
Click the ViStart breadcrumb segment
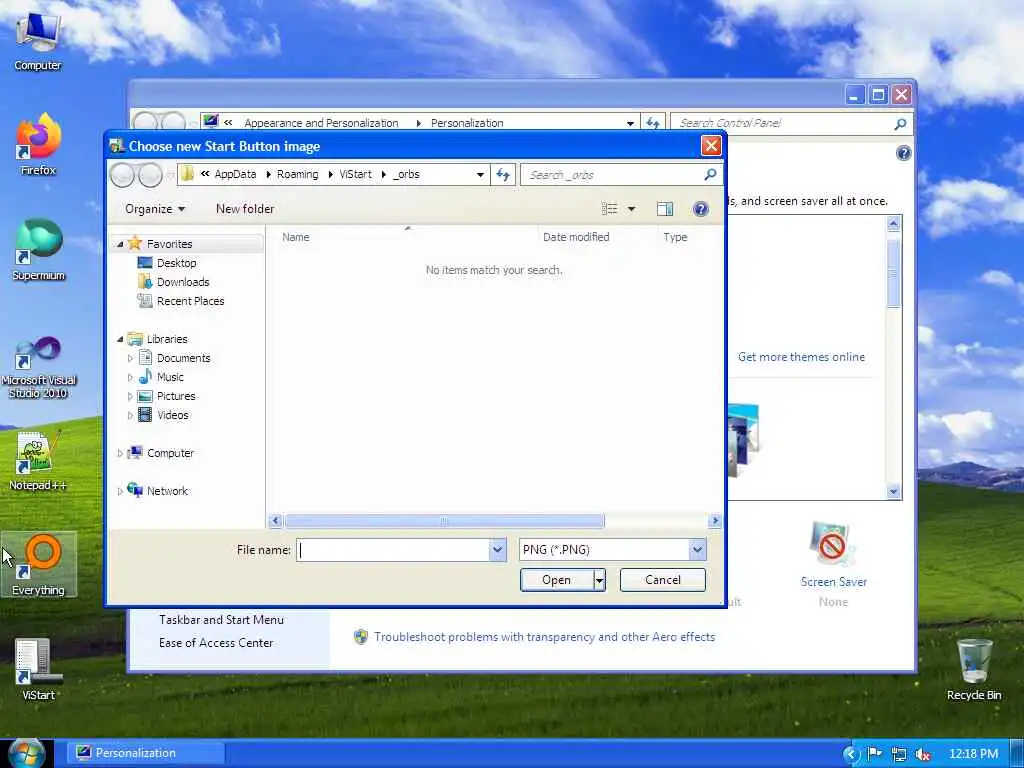[355, 174]
